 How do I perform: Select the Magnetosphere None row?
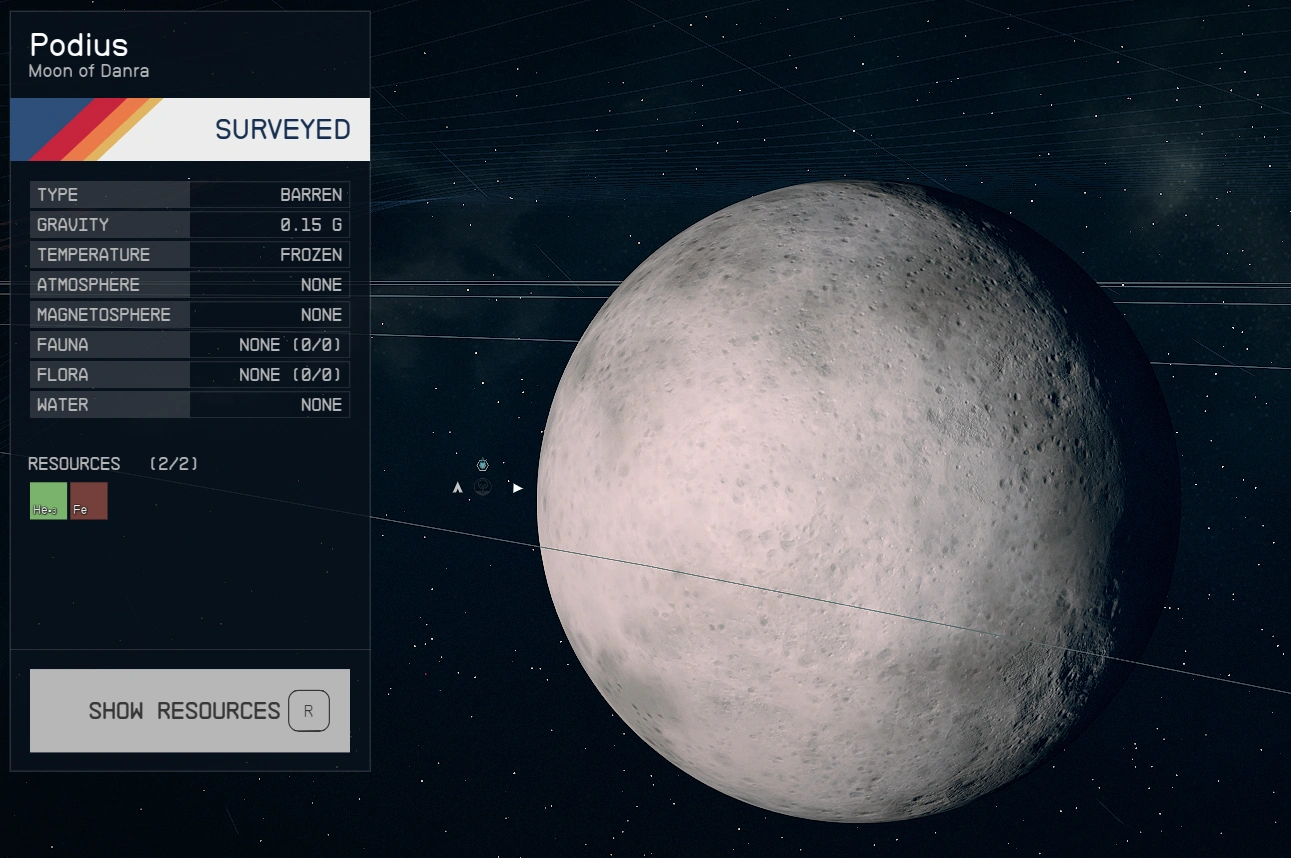point(190,315)
